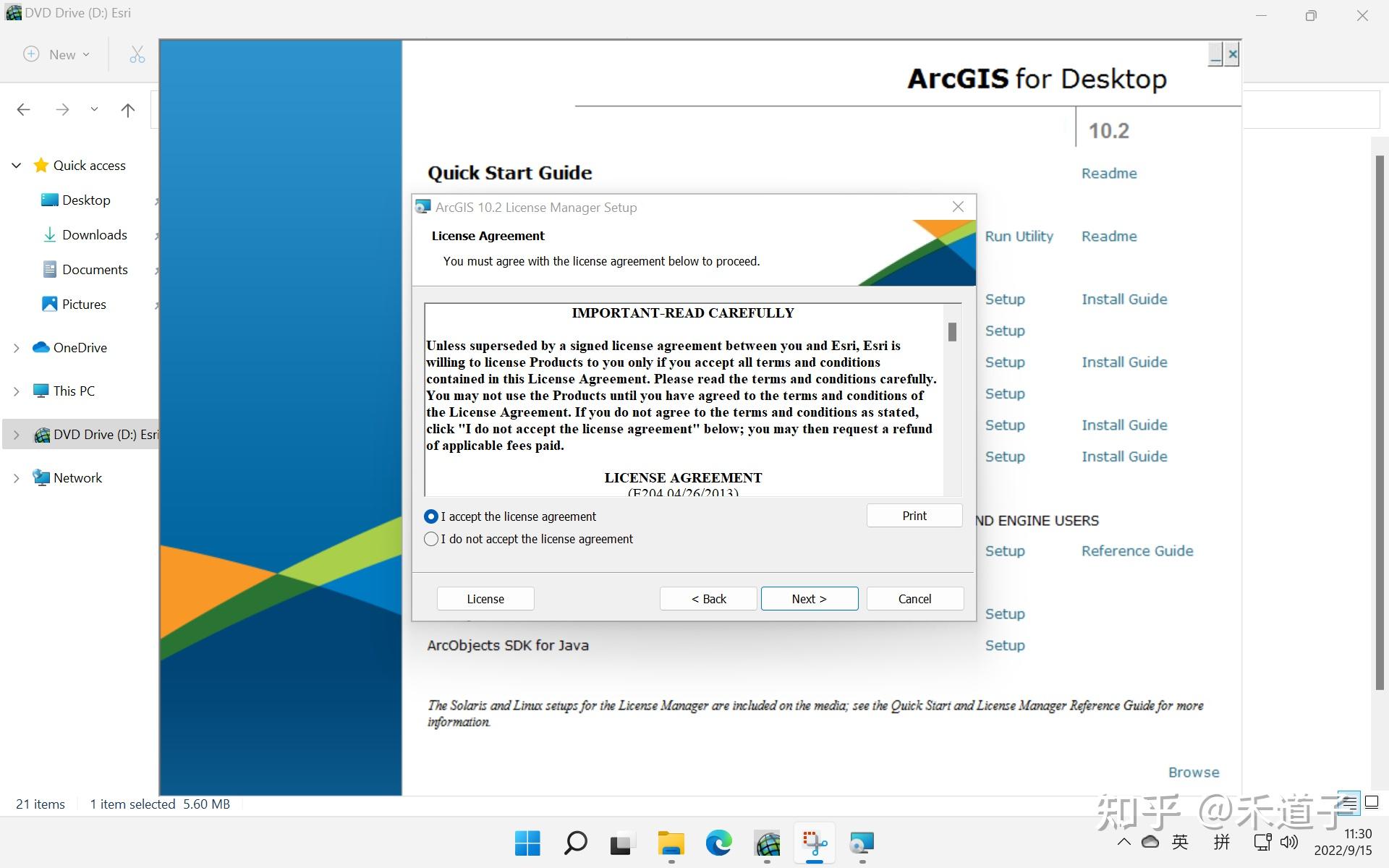The image size is (1389, 868).
Task: Click the 拼 IME mode indicator
Action: click(1222, 842)
